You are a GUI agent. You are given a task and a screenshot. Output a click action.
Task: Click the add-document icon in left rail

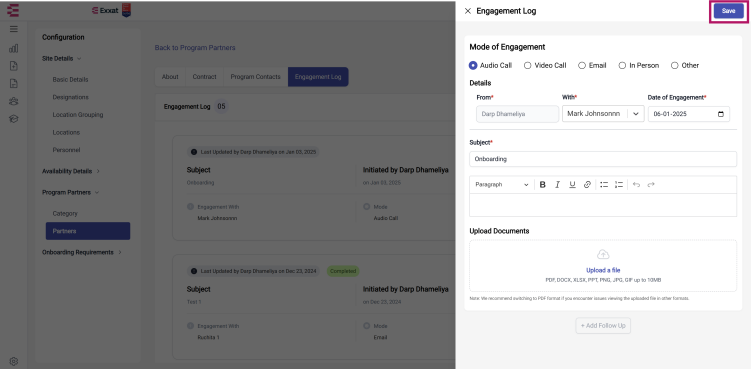[13, 66]
